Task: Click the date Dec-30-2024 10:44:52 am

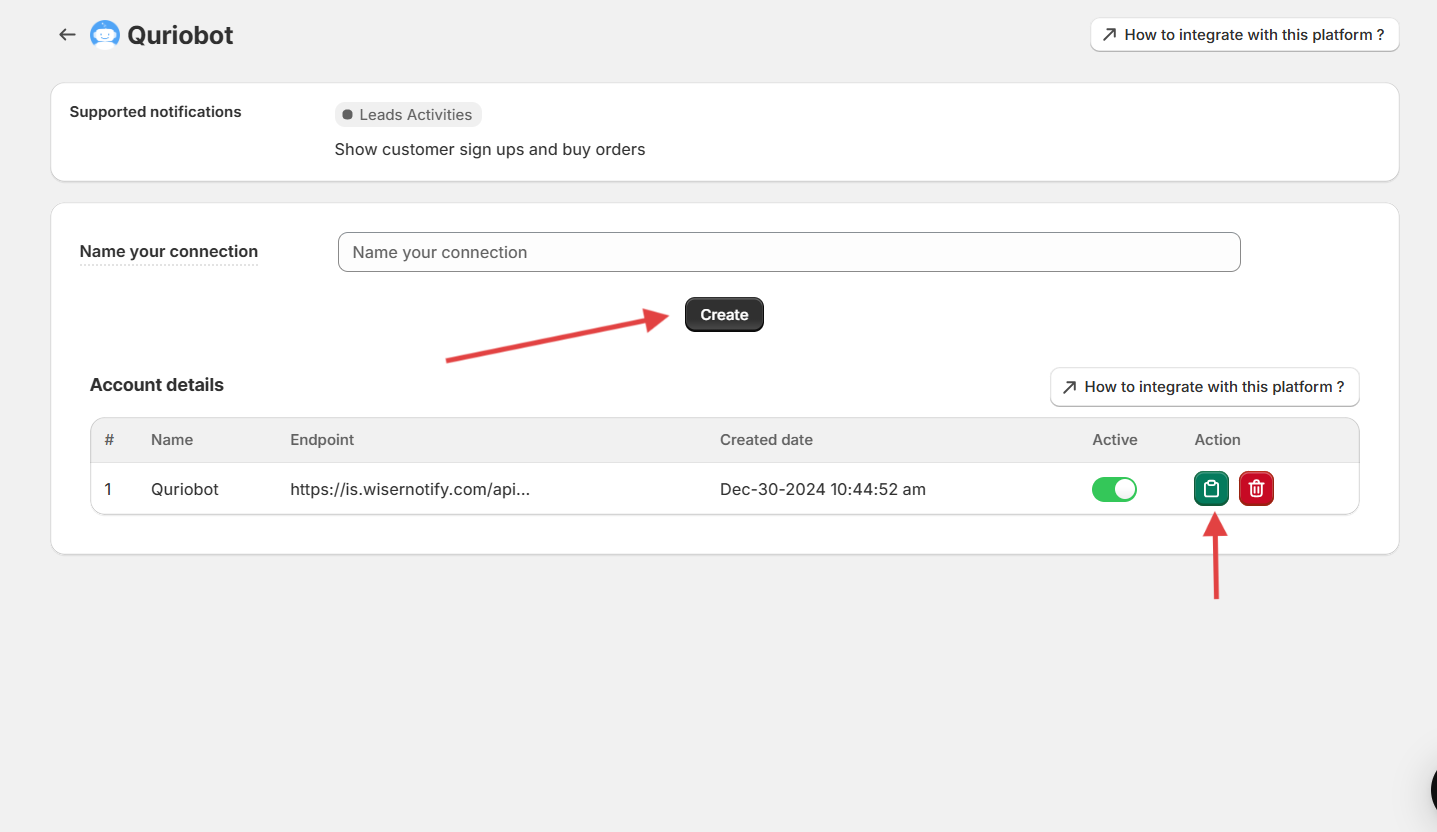Action: point(823,490)
